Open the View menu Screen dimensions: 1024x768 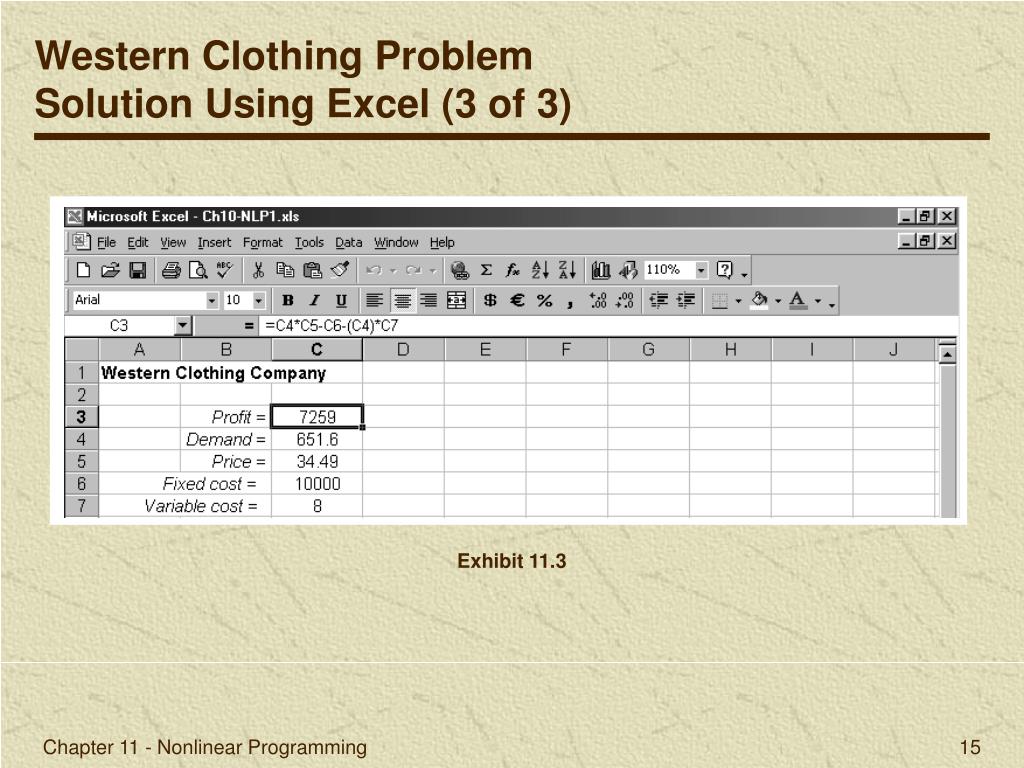tap(173, 242)
